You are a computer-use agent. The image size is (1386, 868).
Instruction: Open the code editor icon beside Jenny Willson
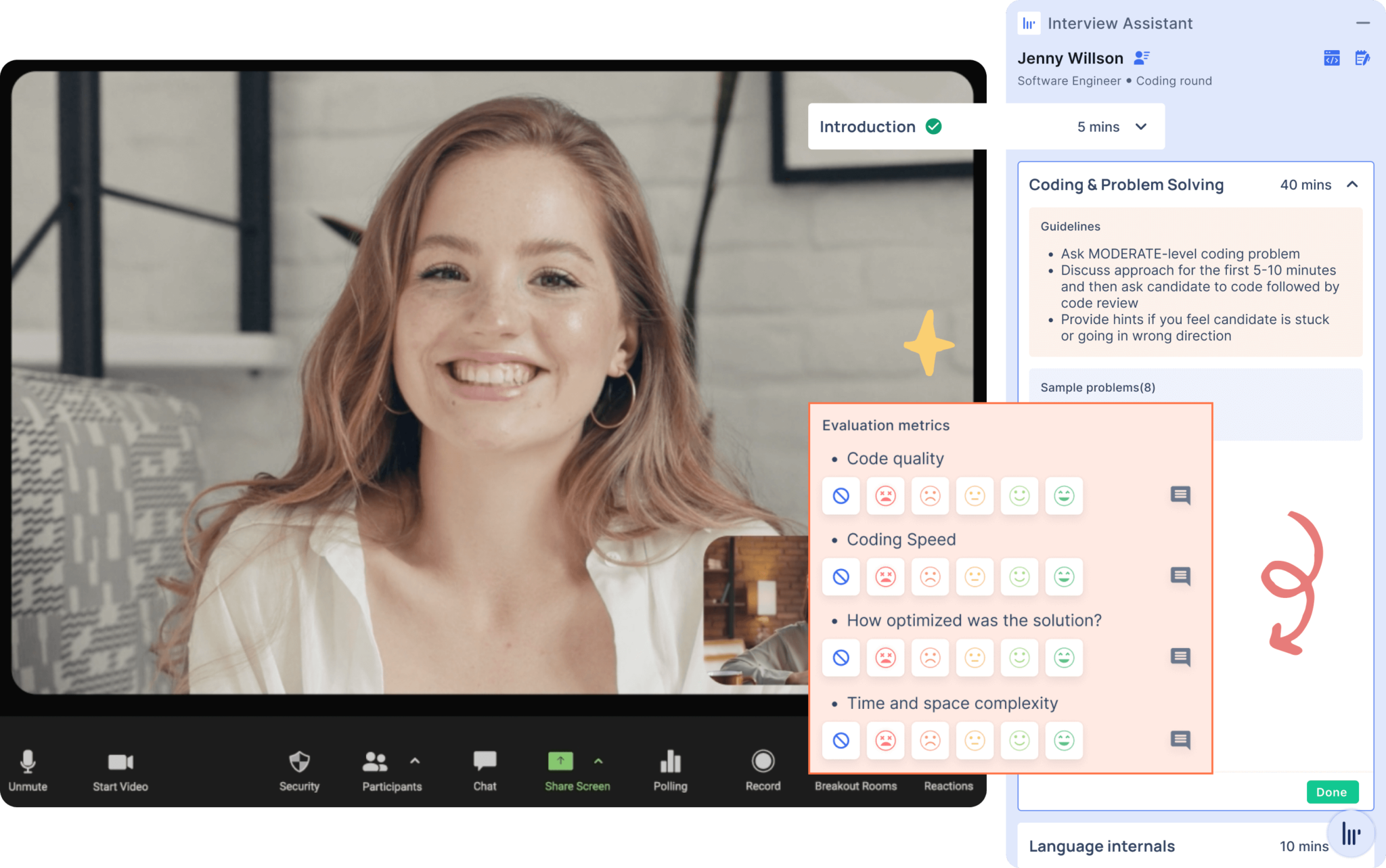click(x=1331, y=58)
